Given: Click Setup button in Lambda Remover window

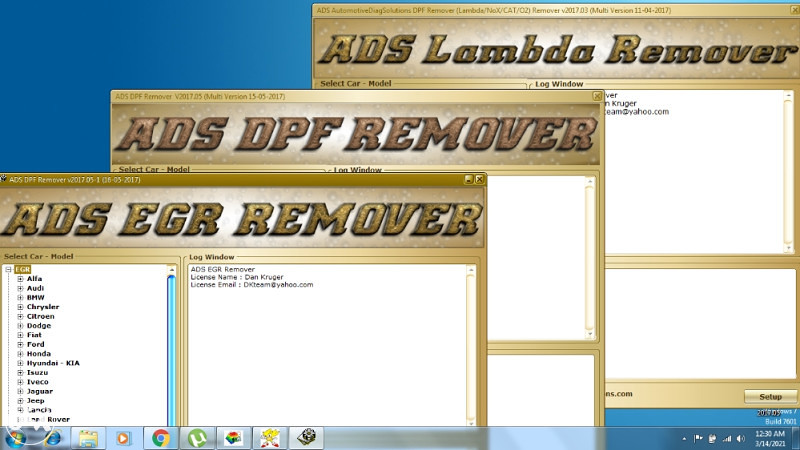Looking at the screenshot, I should pyautogui.click(x=770, y=396).
